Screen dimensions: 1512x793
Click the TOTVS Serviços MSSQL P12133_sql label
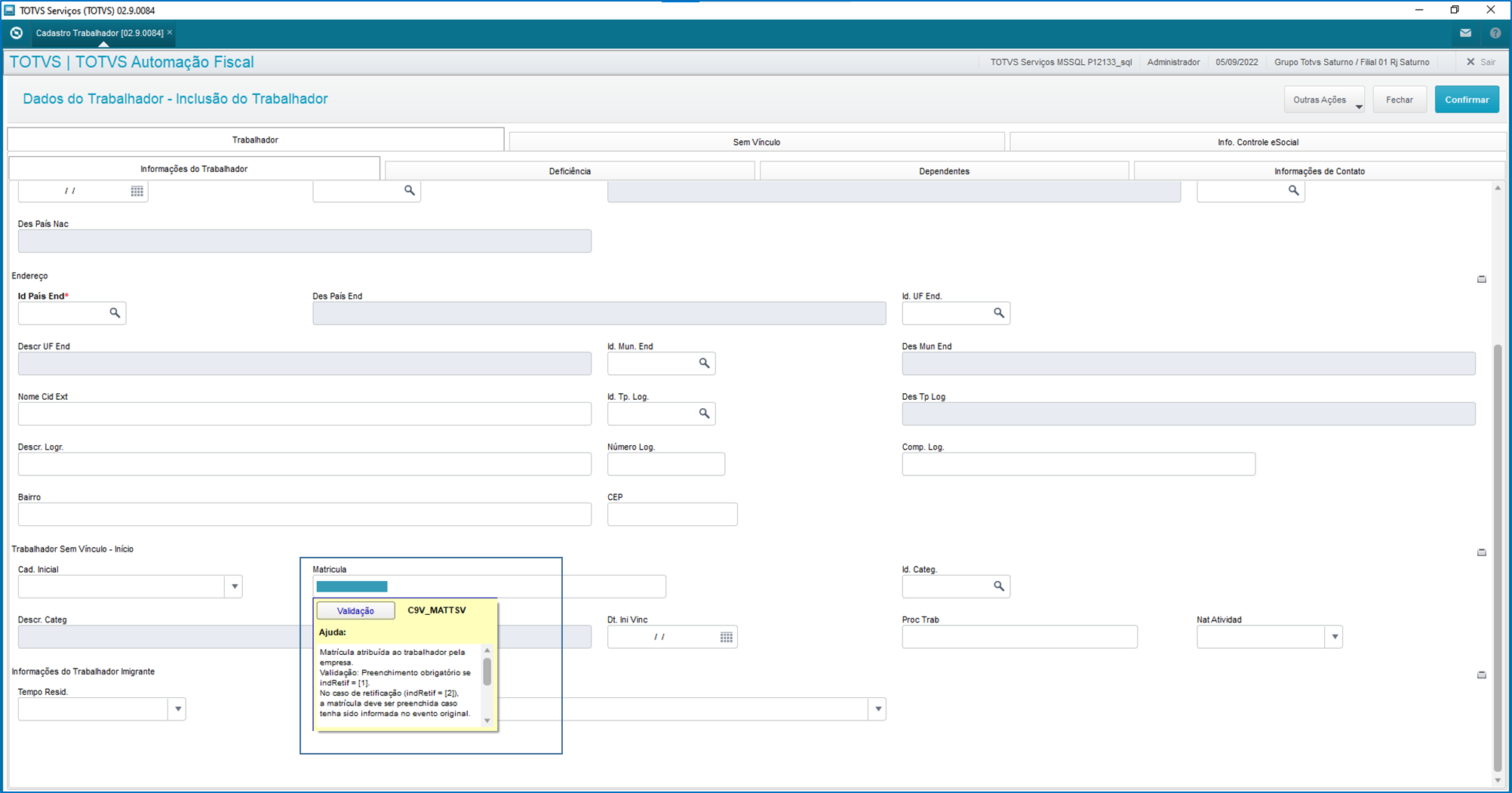pos(1061,62)
